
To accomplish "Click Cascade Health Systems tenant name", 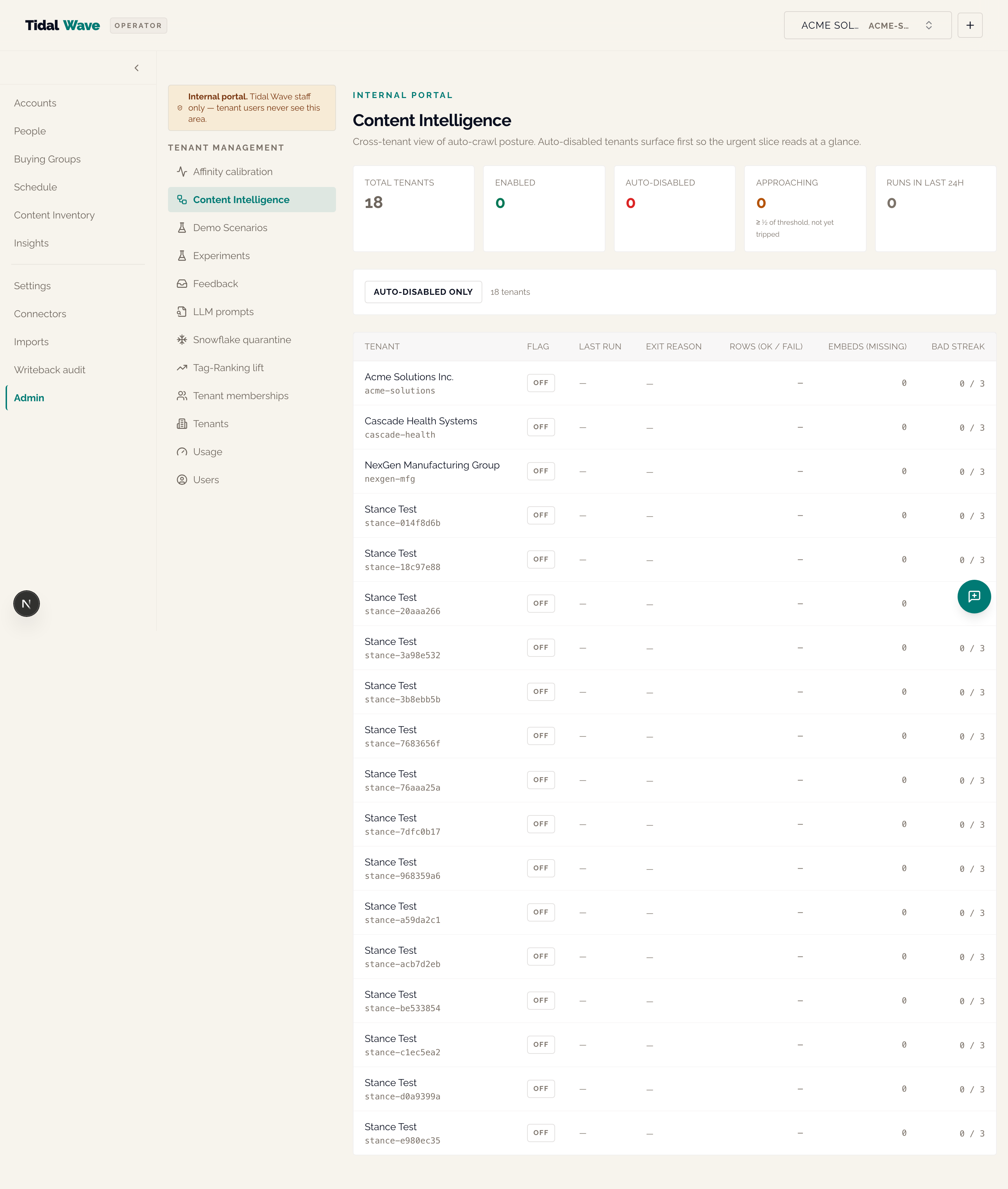I will (x=421, y=421).
